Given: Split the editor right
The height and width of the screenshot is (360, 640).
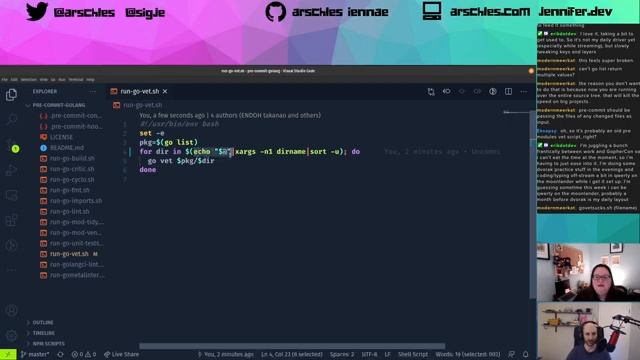Looking at the screenshot, I should click(508, 91).
